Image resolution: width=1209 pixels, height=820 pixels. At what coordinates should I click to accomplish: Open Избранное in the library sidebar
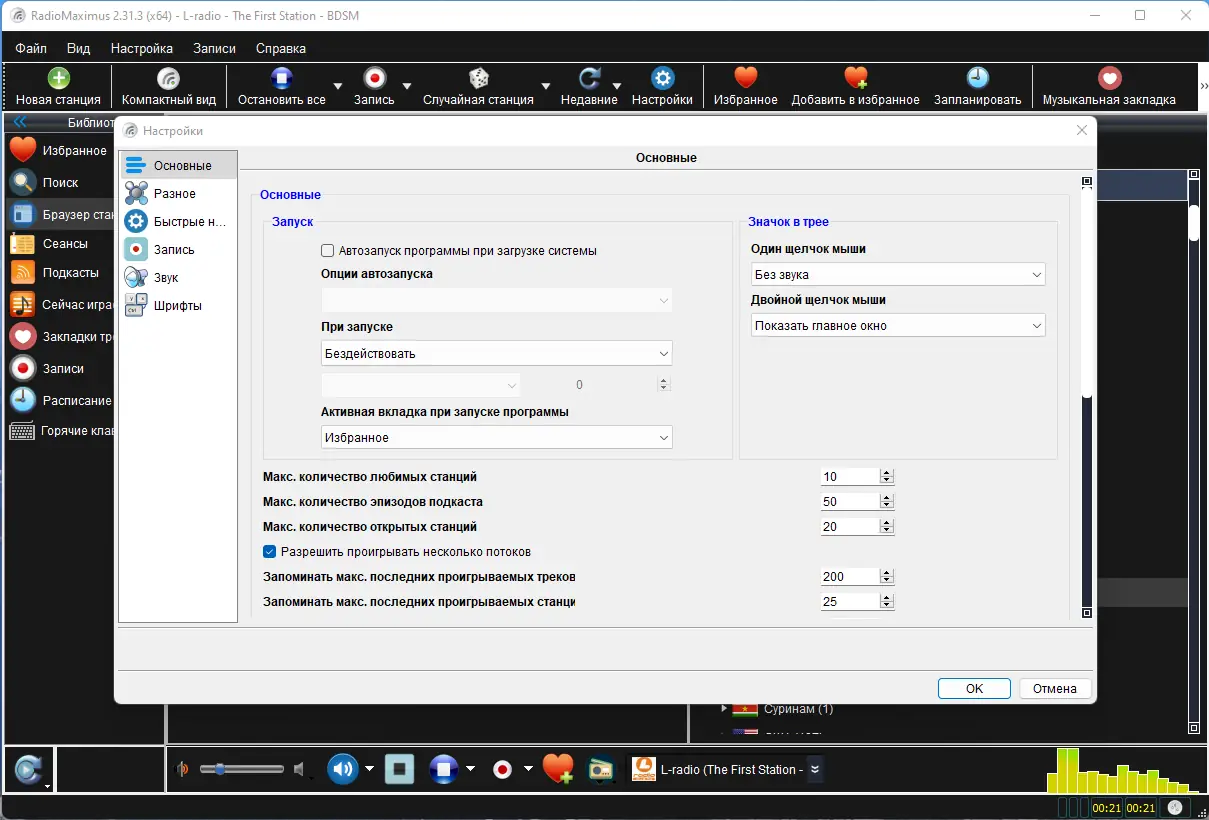click(59, 151)
